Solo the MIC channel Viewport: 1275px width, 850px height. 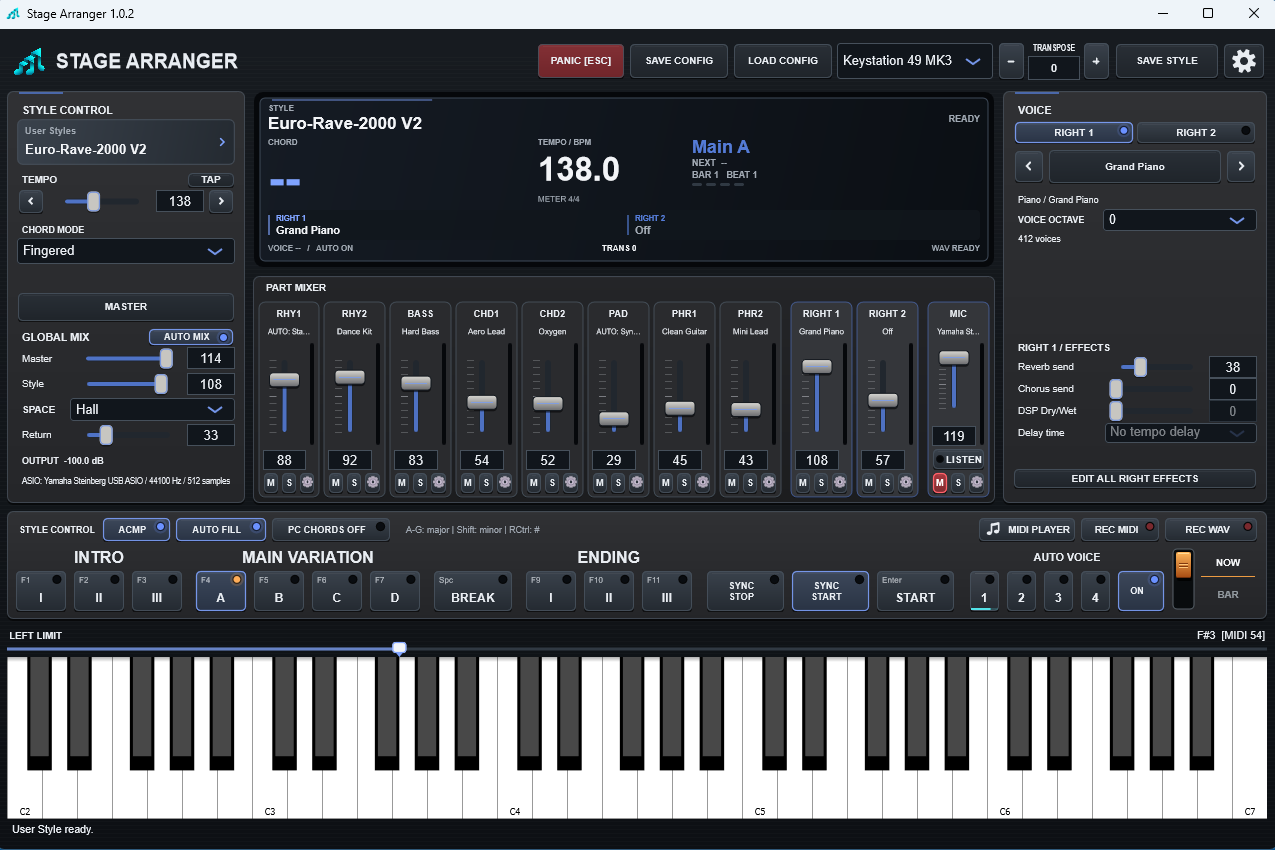(x=958, y=483)
